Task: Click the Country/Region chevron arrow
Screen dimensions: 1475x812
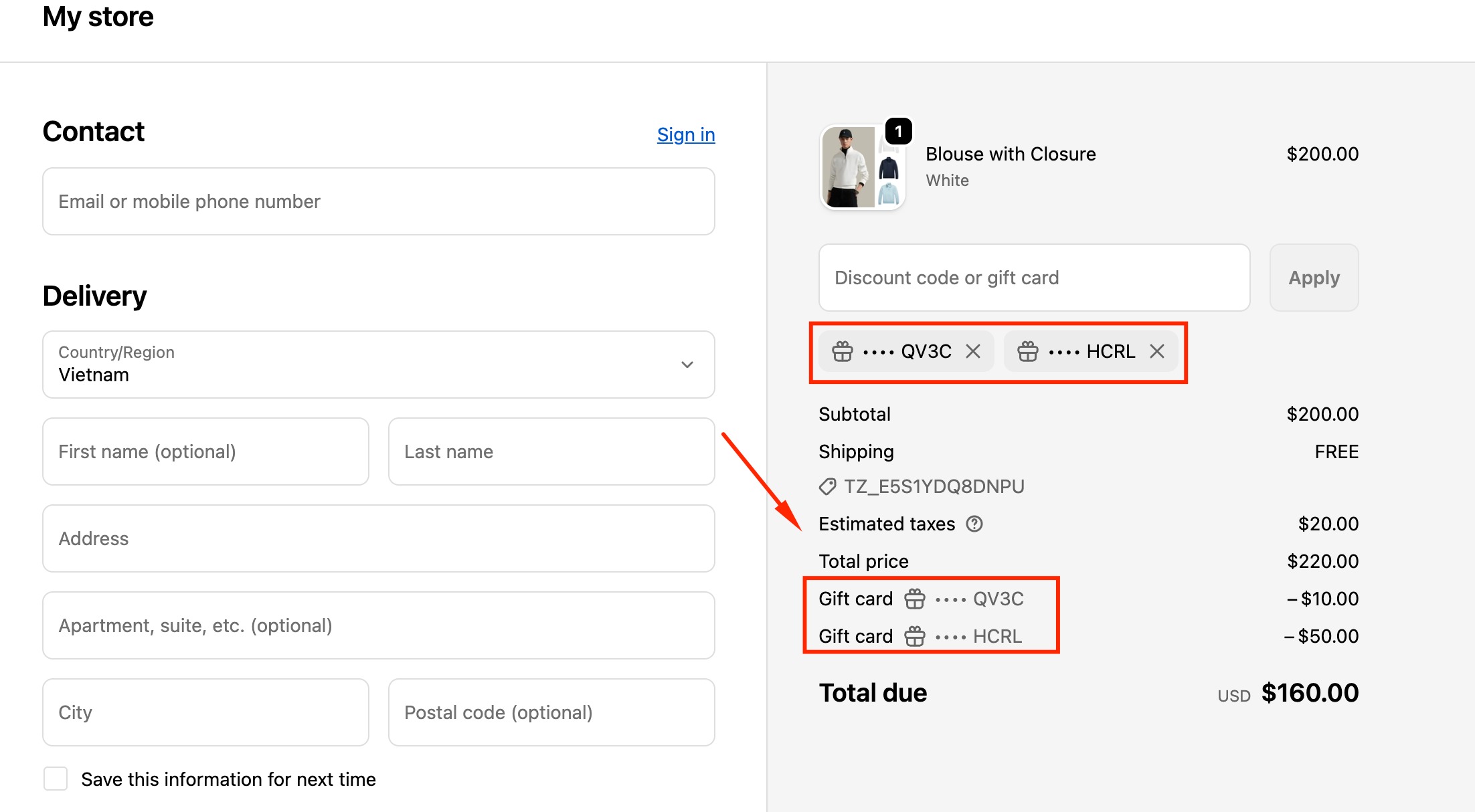Action: (687, 365)
